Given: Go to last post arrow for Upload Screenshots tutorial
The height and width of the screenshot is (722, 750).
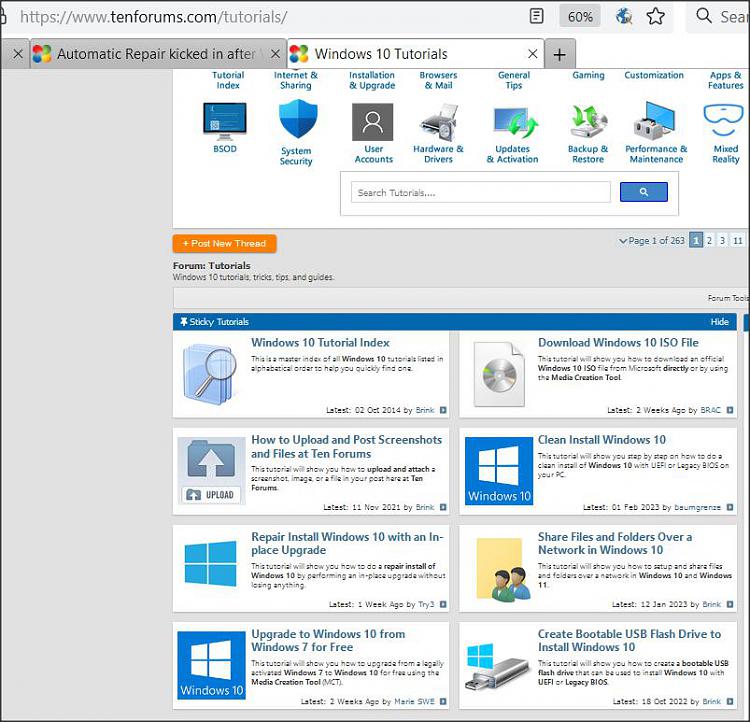Looking at the screenshot, I should [x=443, y=507].
